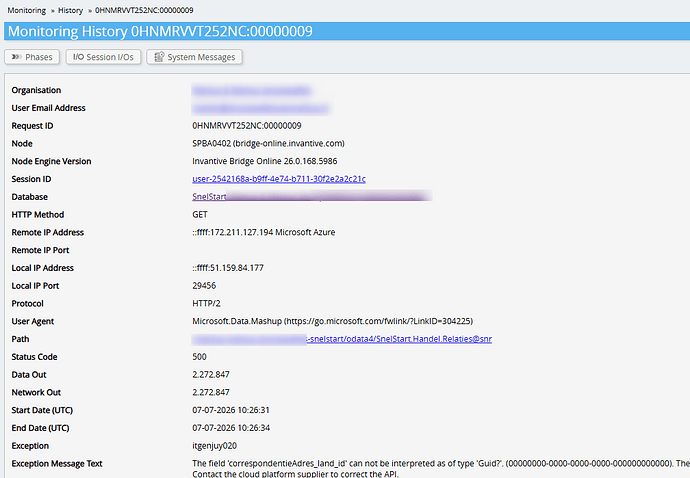This screenshot has width=690, height=478.
Task: Open the Session ID user link
Action: click(x=279, y=179)
